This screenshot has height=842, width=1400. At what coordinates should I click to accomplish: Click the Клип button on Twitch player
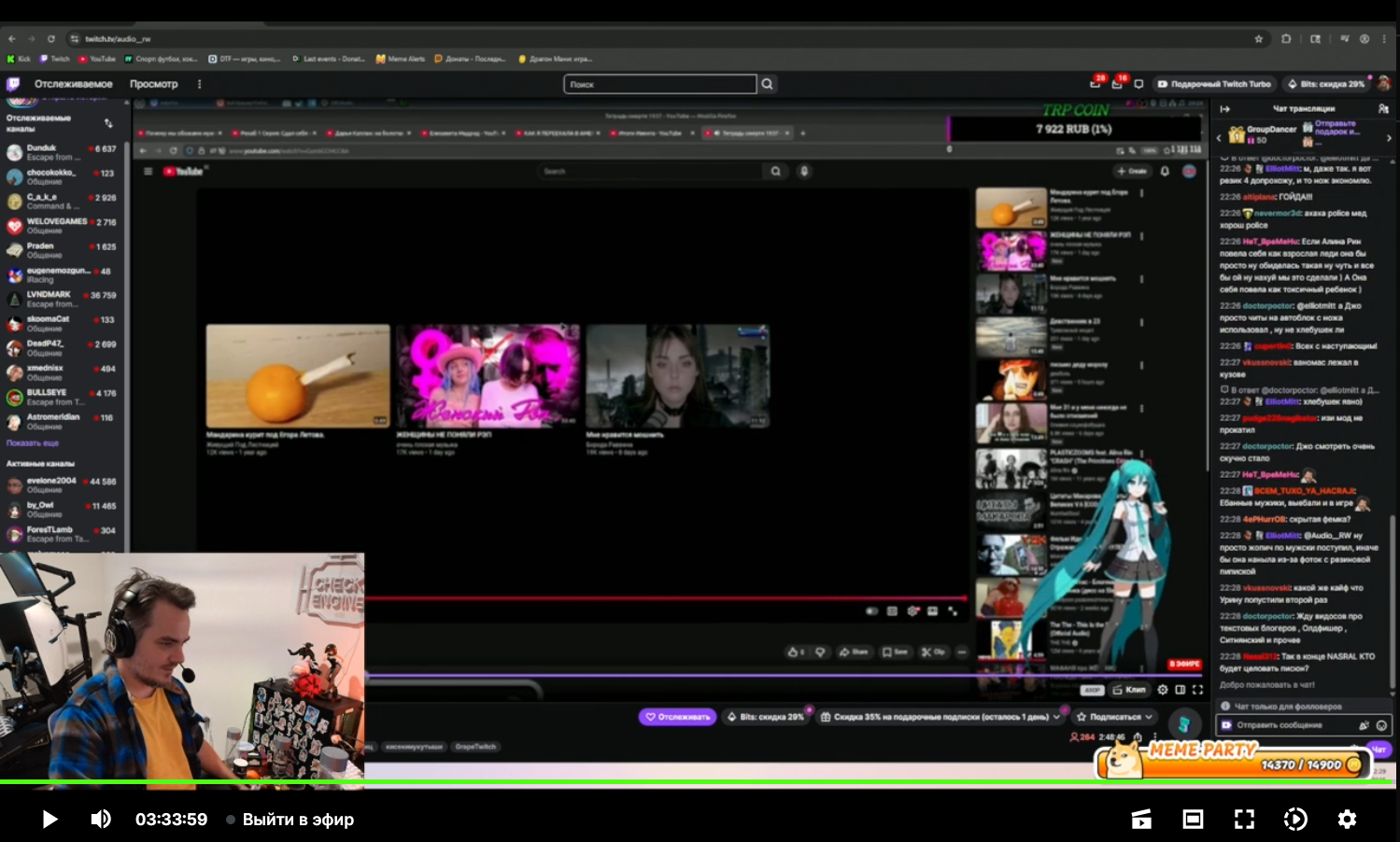pyautogui.click(x=1129, y=690)
